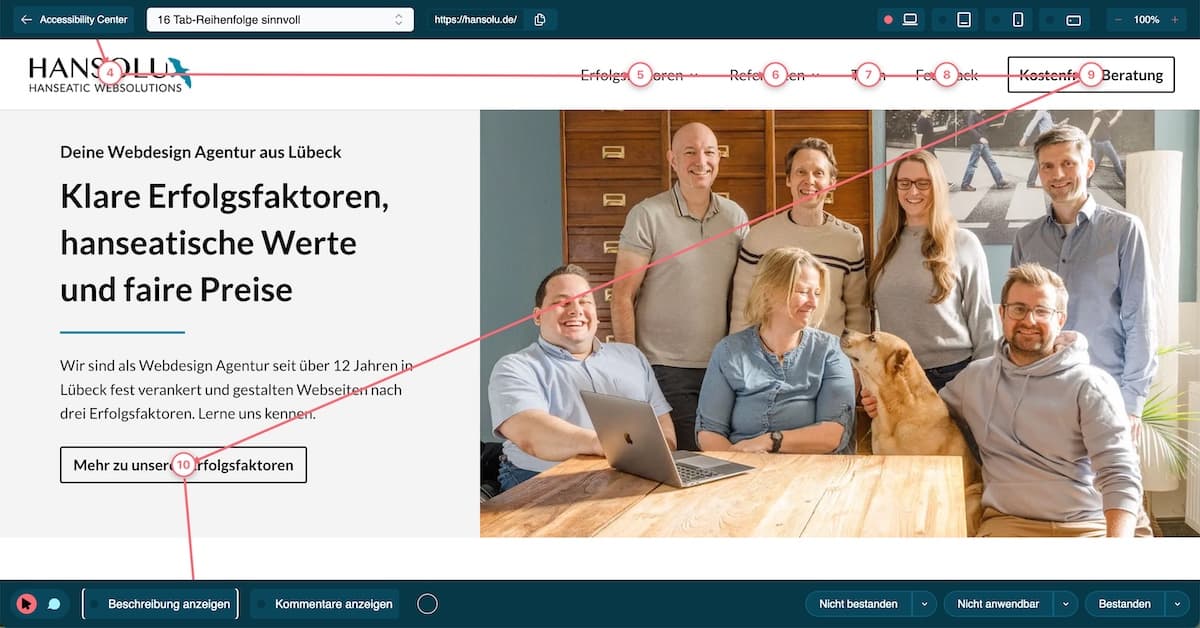The width and height of the screenshot is (1200, 628).
Task: Select the widescreen device preview icon
Action: 1071,18
